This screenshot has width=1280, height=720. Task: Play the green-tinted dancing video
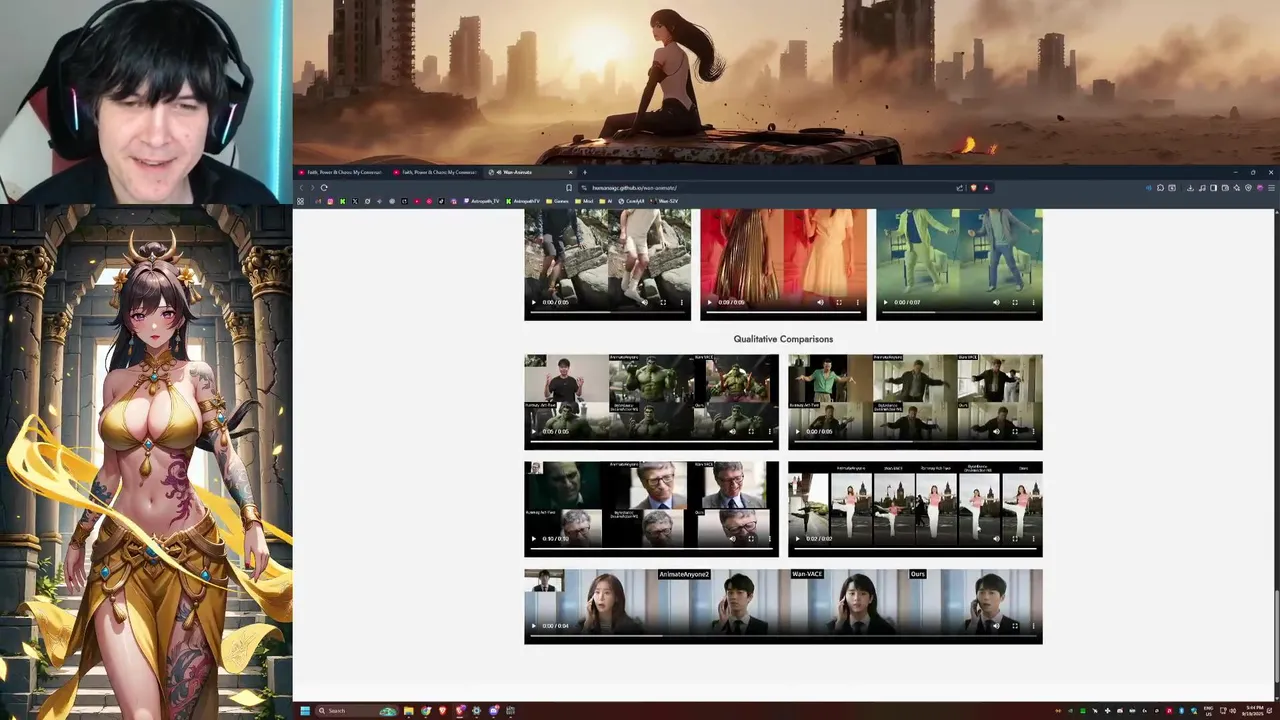coord(885,302)
